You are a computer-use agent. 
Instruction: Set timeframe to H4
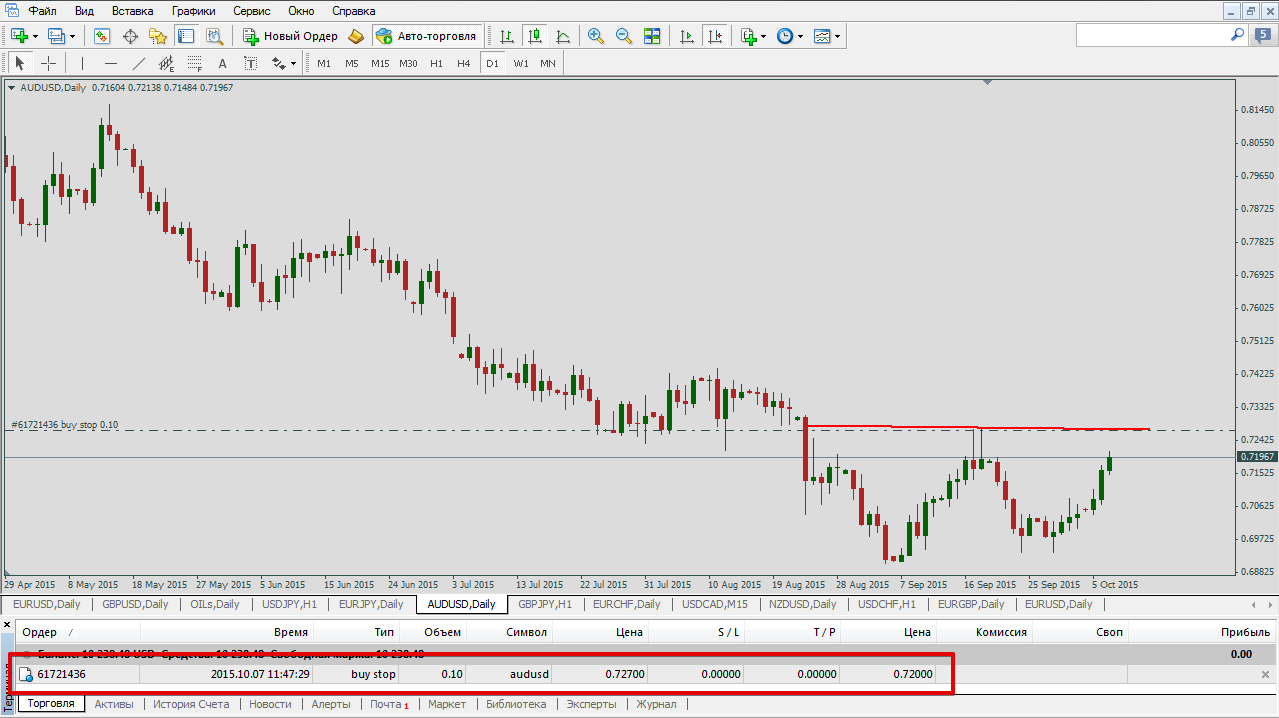pos(464,63)
